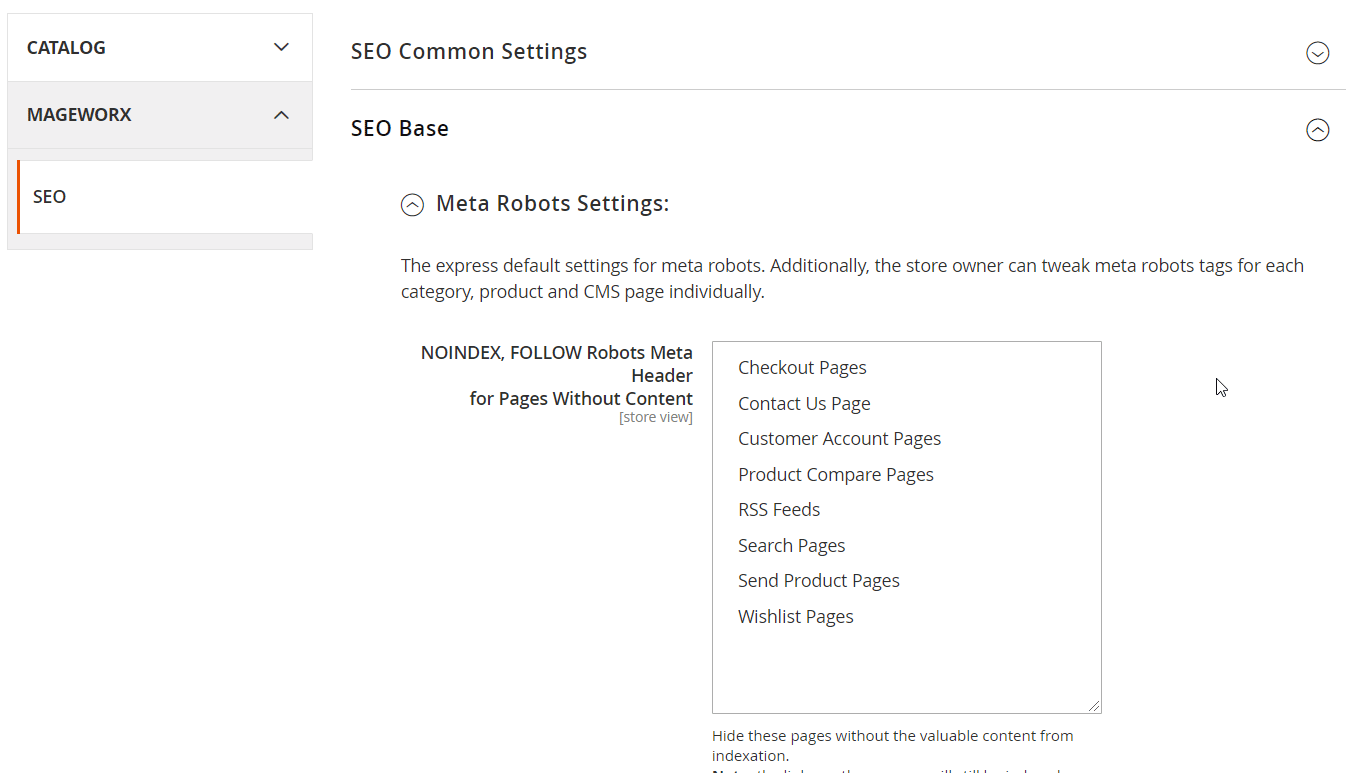Screen dimensions: 1361x773
Task: Select Contact Us Page option
Action: pyautogui.click(x=804, y=403)
